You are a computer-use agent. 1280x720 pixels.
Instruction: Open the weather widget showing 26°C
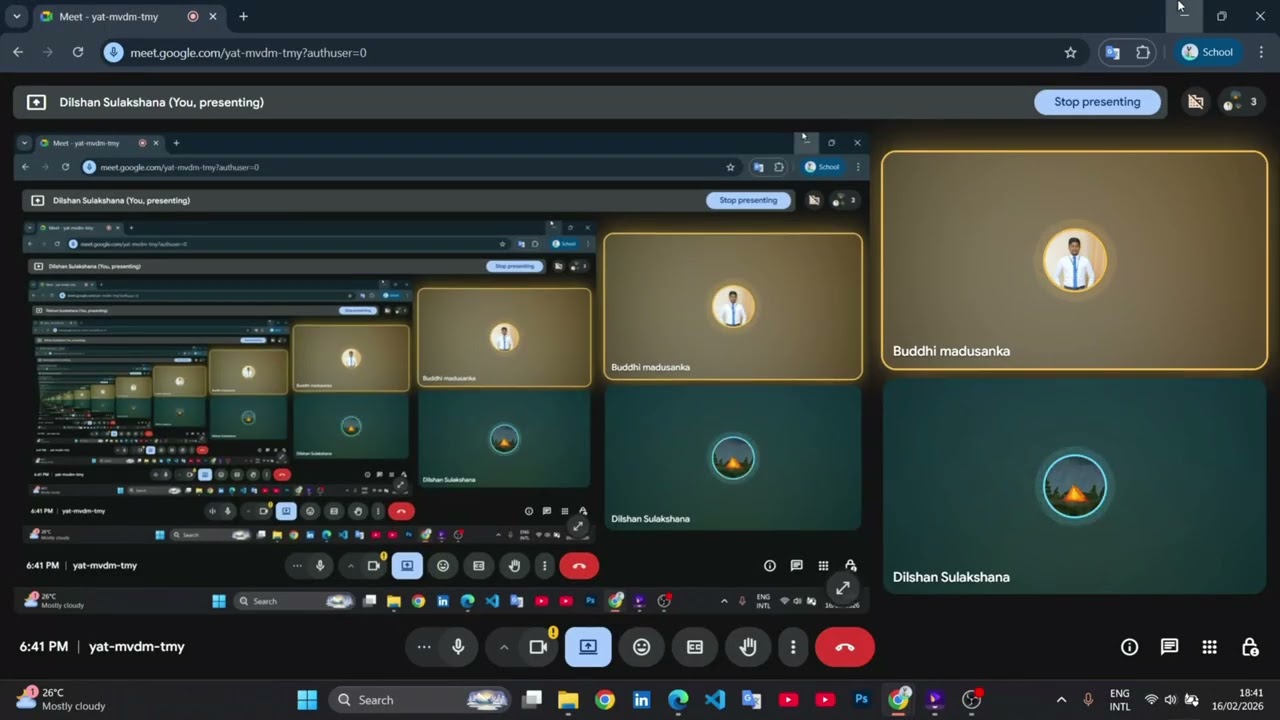pos(60,699)
